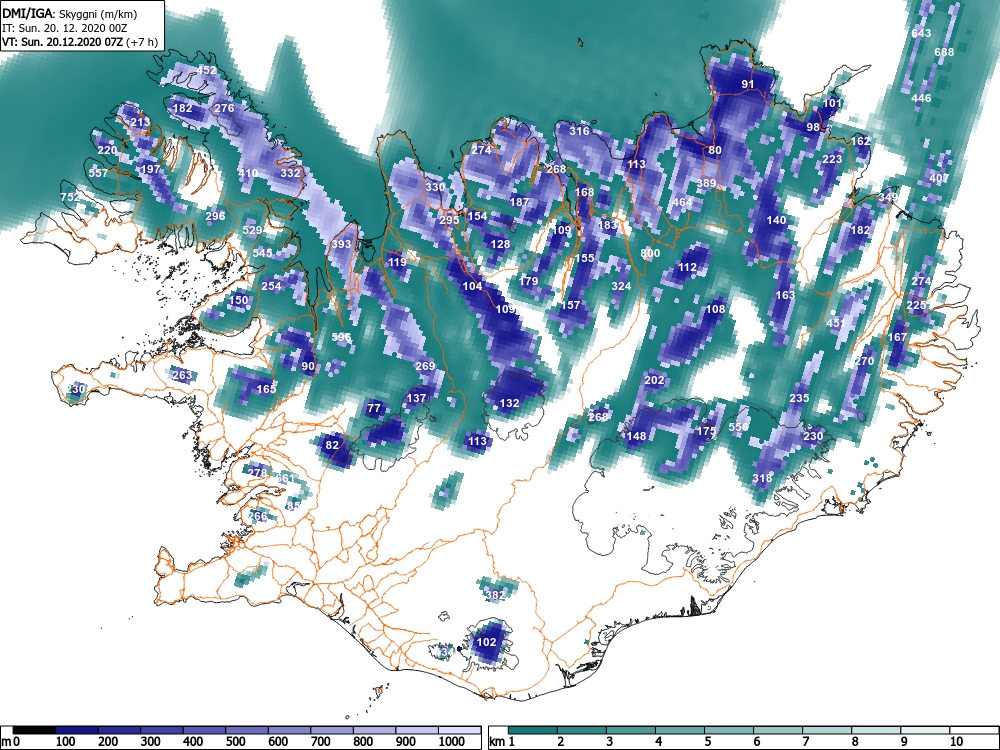This screenshot has width=1000, height=750.
Task: Click the 451 visibility value
Action: pos(835,323)
